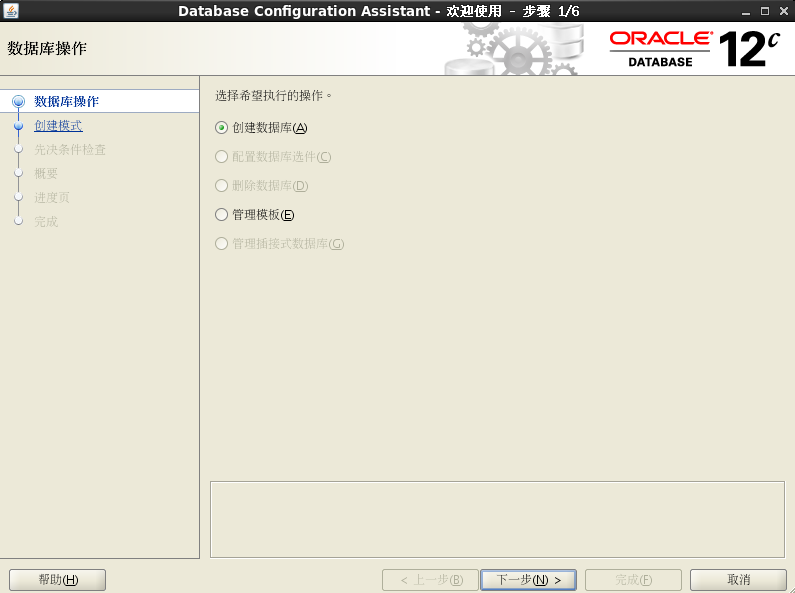The width and height of the screenshot is (795, 593).
Task: Close the Database Configuration Assistant window
Action: click(x=784, y=11)
